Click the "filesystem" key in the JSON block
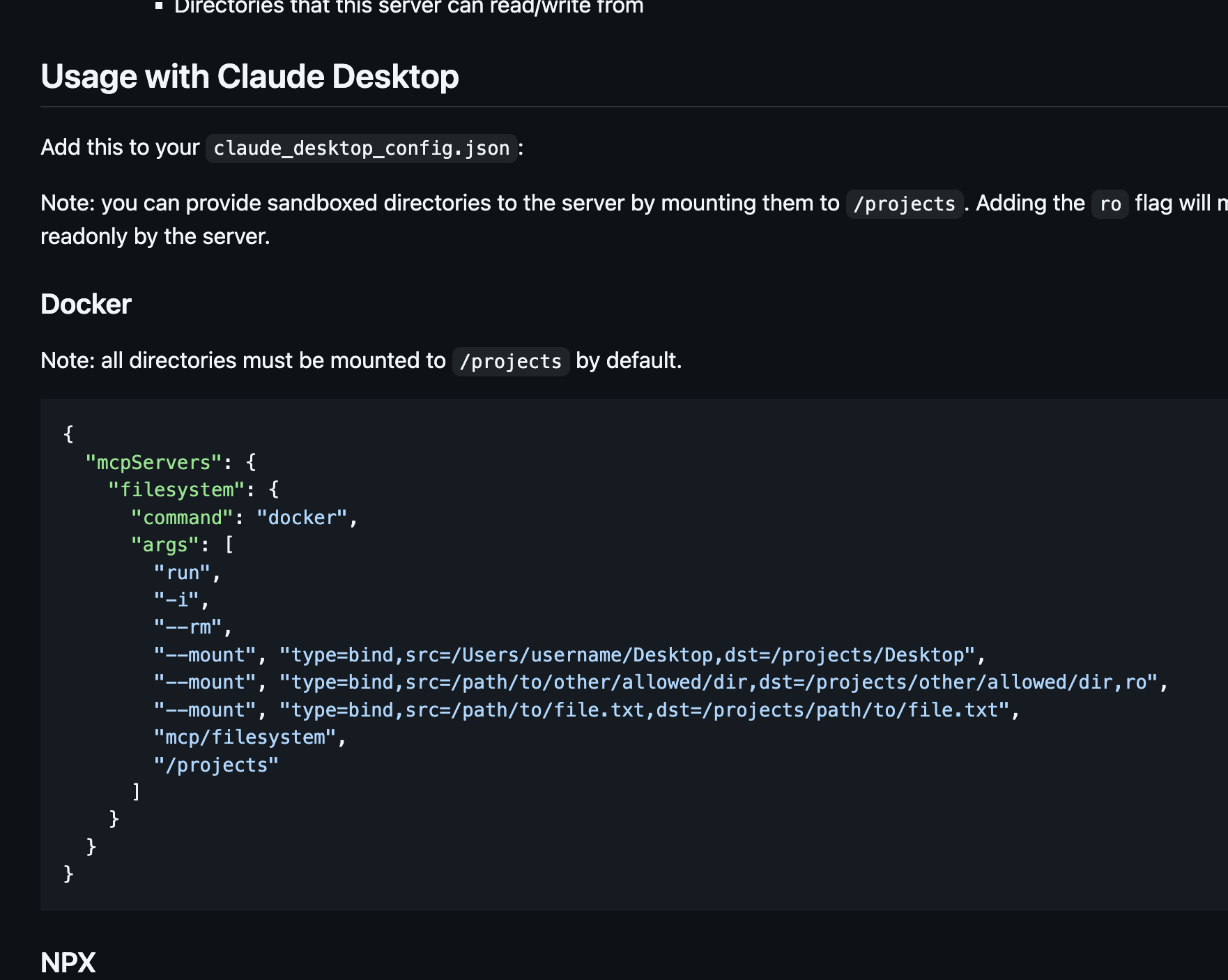The height and width of the screenshot is (980, 1228). coord(176,490)
